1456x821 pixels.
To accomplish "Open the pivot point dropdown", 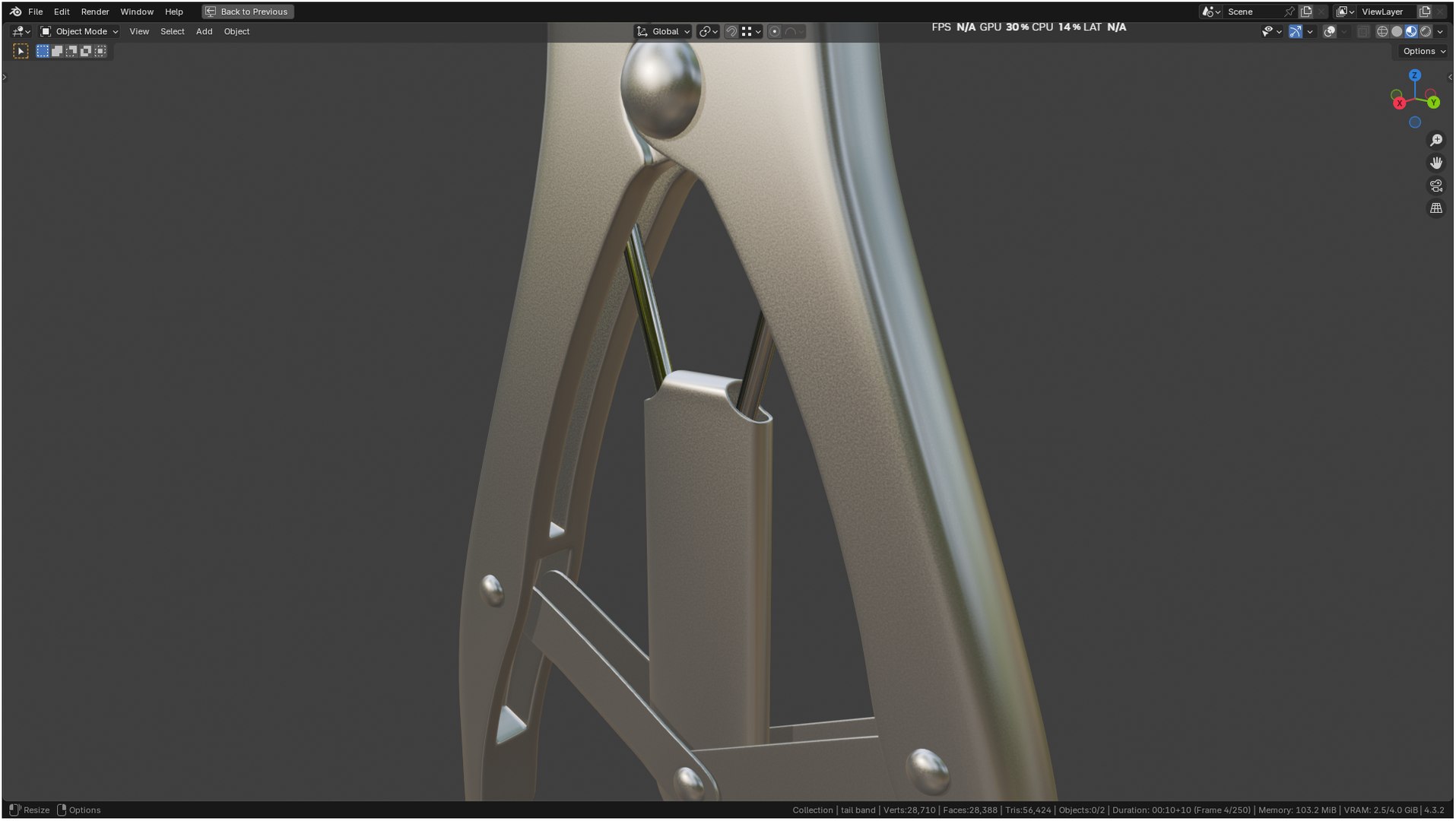I will [x=708, y=31].
